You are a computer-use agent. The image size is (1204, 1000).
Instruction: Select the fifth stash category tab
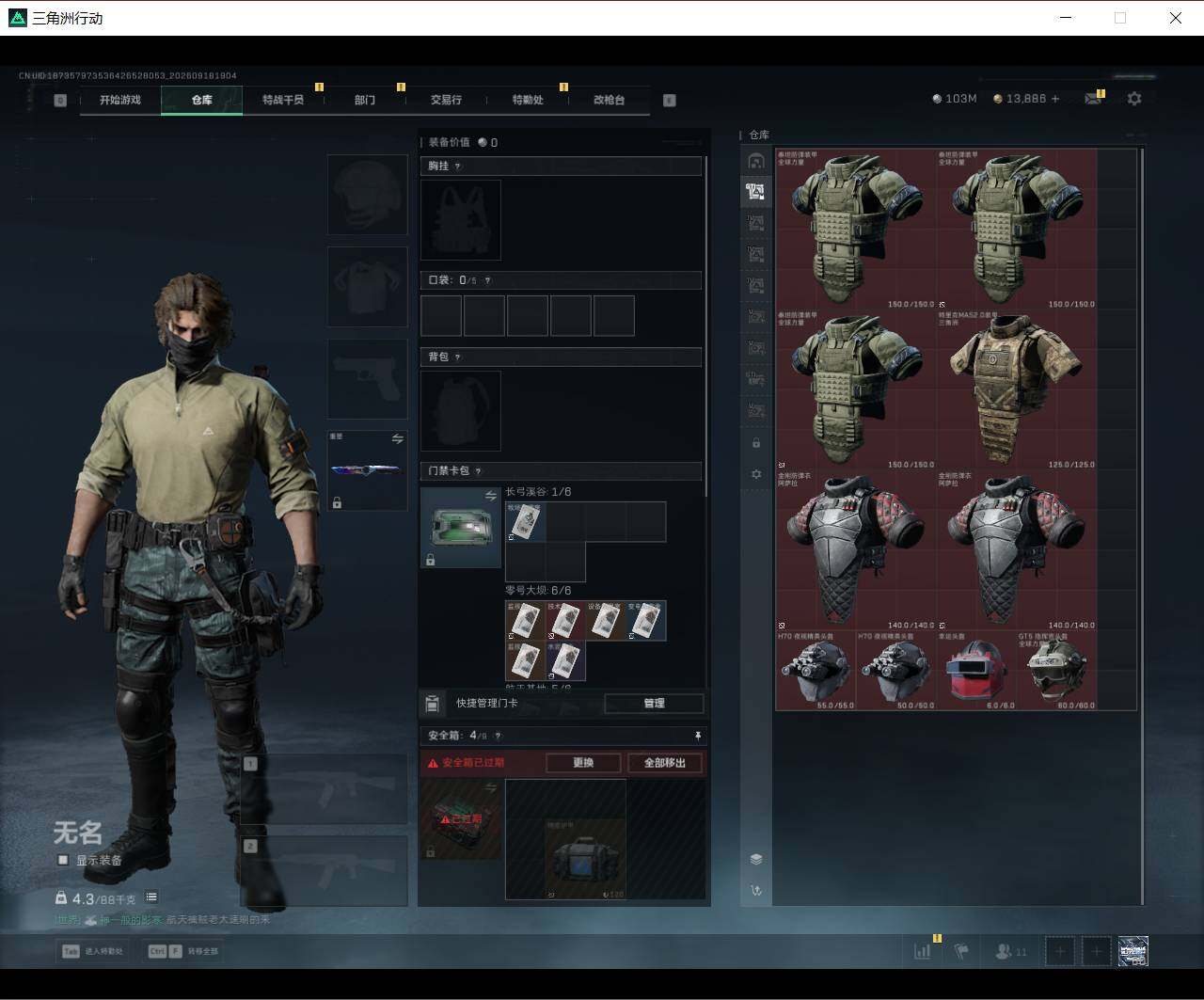756,285
